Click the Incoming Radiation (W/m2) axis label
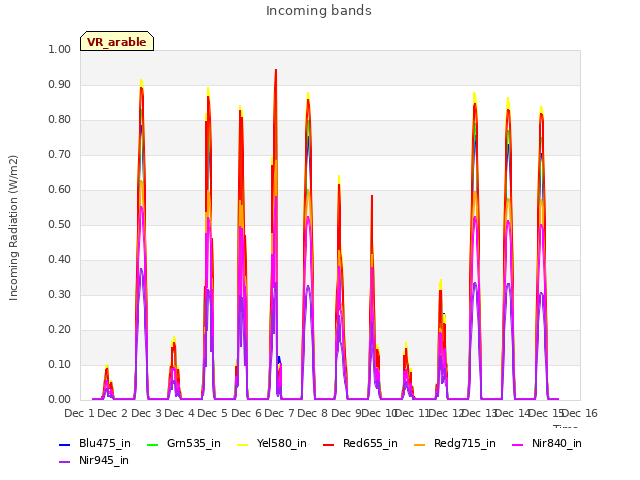This screenshot has height=480, width=640. [13, 228]
